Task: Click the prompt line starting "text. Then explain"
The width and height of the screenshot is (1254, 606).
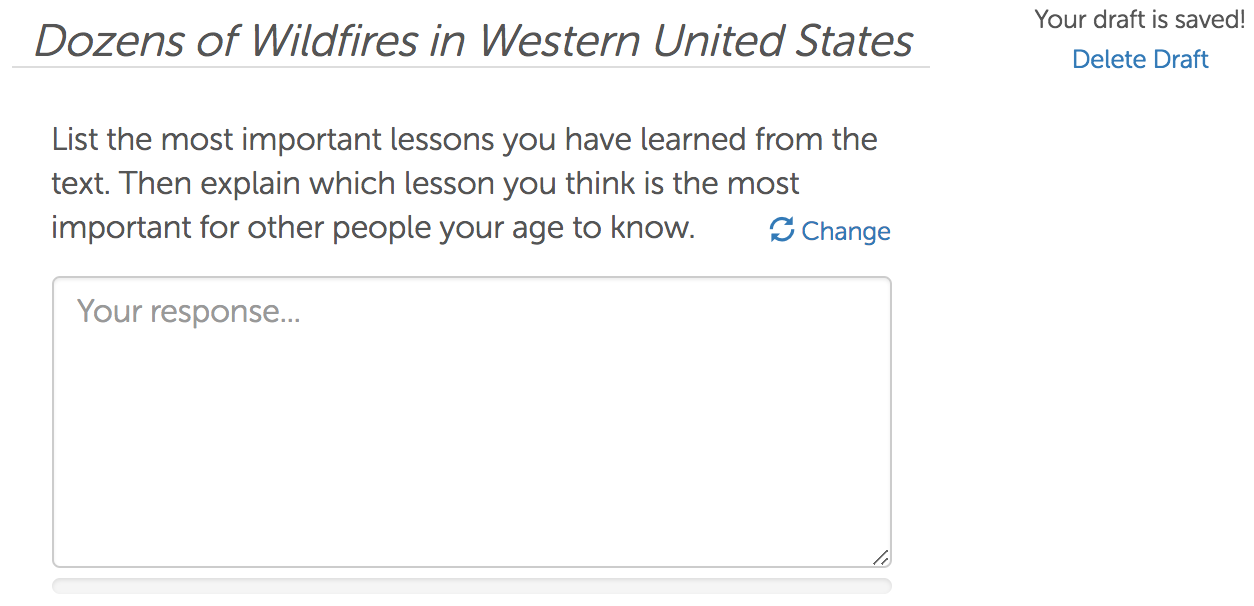Action: point(425,184)
